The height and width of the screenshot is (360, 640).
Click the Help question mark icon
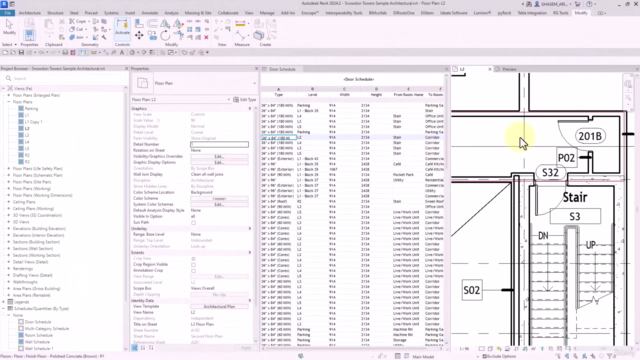pyautogui.click(x=589, y=4)
